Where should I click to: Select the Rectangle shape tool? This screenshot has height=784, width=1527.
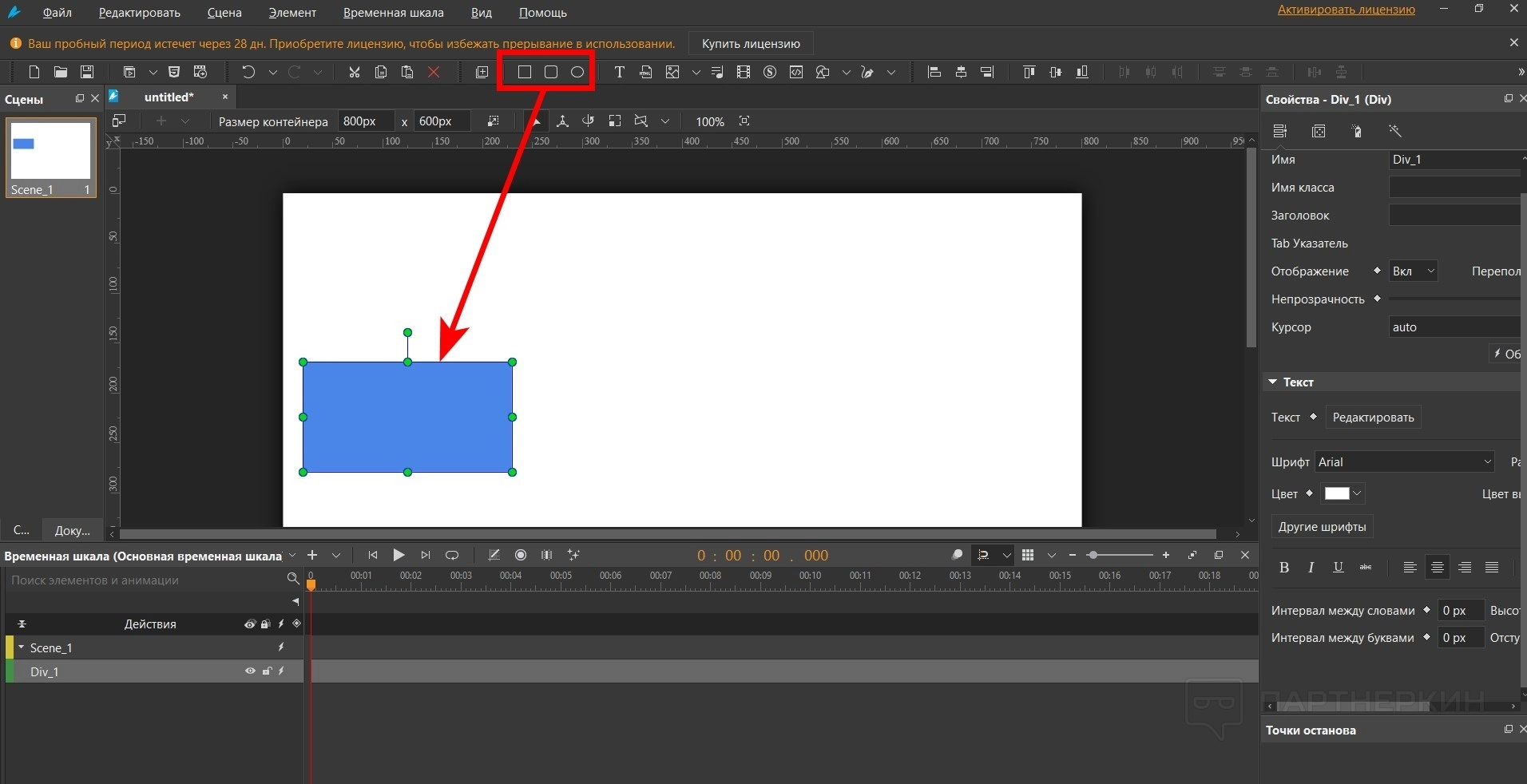(524, 72)
